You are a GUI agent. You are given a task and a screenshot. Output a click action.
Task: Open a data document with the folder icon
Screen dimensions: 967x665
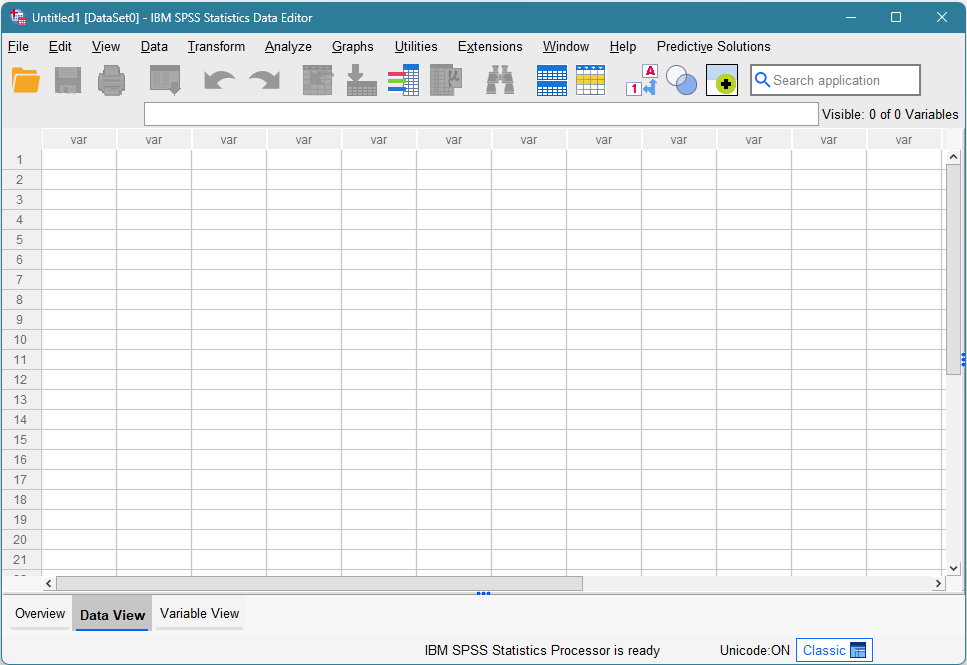pyautogui.click(x=26, y=80)
